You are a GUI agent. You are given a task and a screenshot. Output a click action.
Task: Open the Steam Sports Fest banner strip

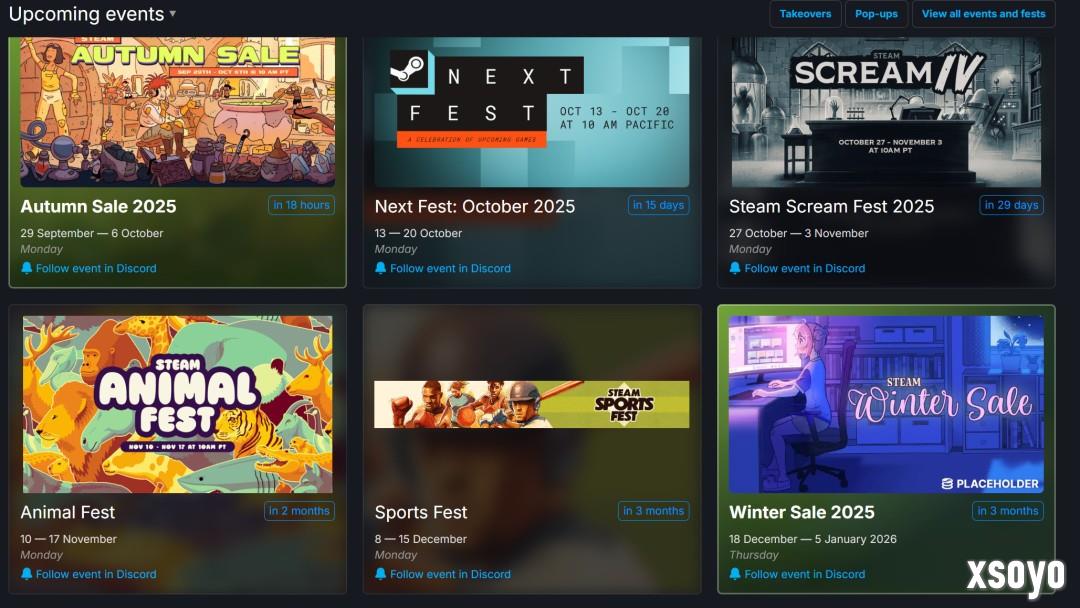[531, 404]
